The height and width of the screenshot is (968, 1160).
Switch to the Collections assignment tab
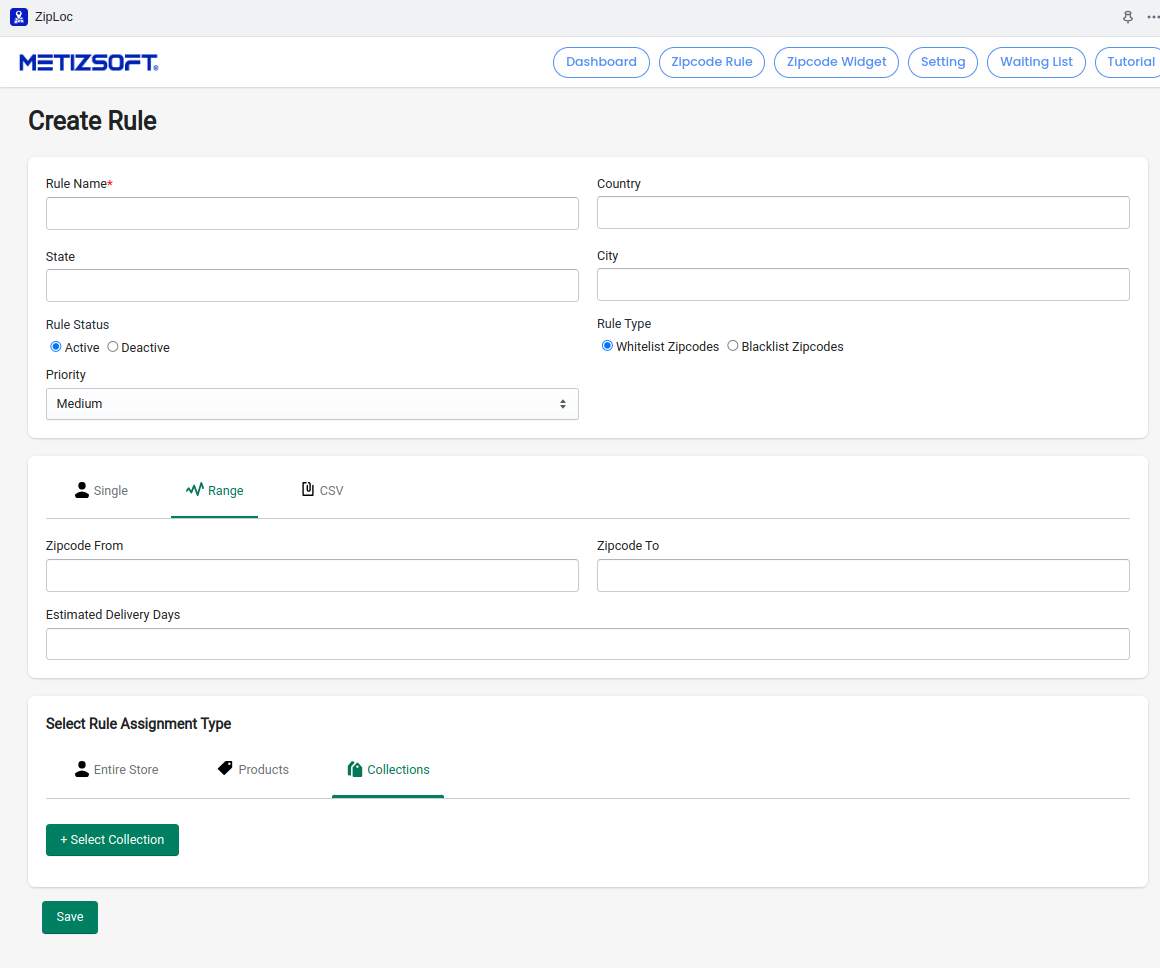point(388,770)
